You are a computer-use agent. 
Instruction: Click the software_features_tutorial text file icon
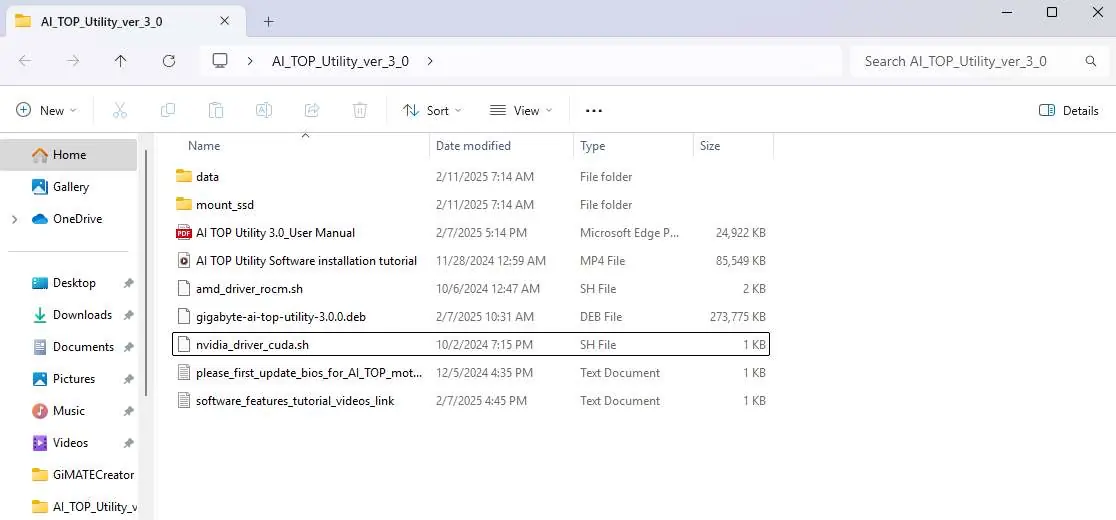pyautogui.click(x=184, y=400)
